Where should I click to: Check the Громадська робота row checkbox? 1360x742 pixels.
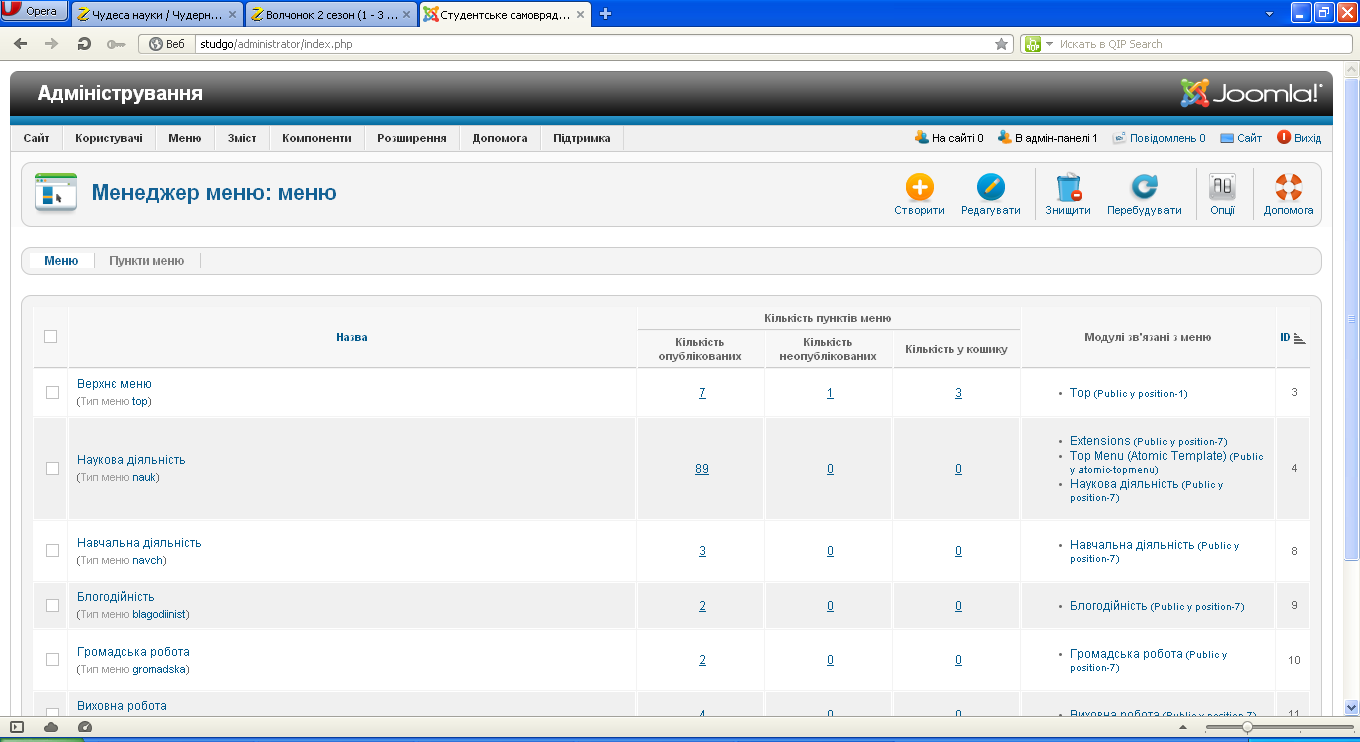tap(52, 659)
